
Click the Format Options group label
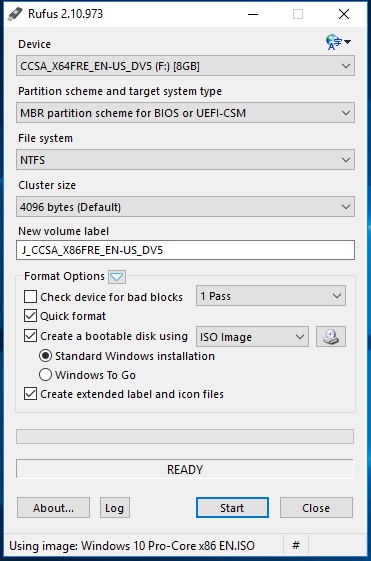click(64, 276)
